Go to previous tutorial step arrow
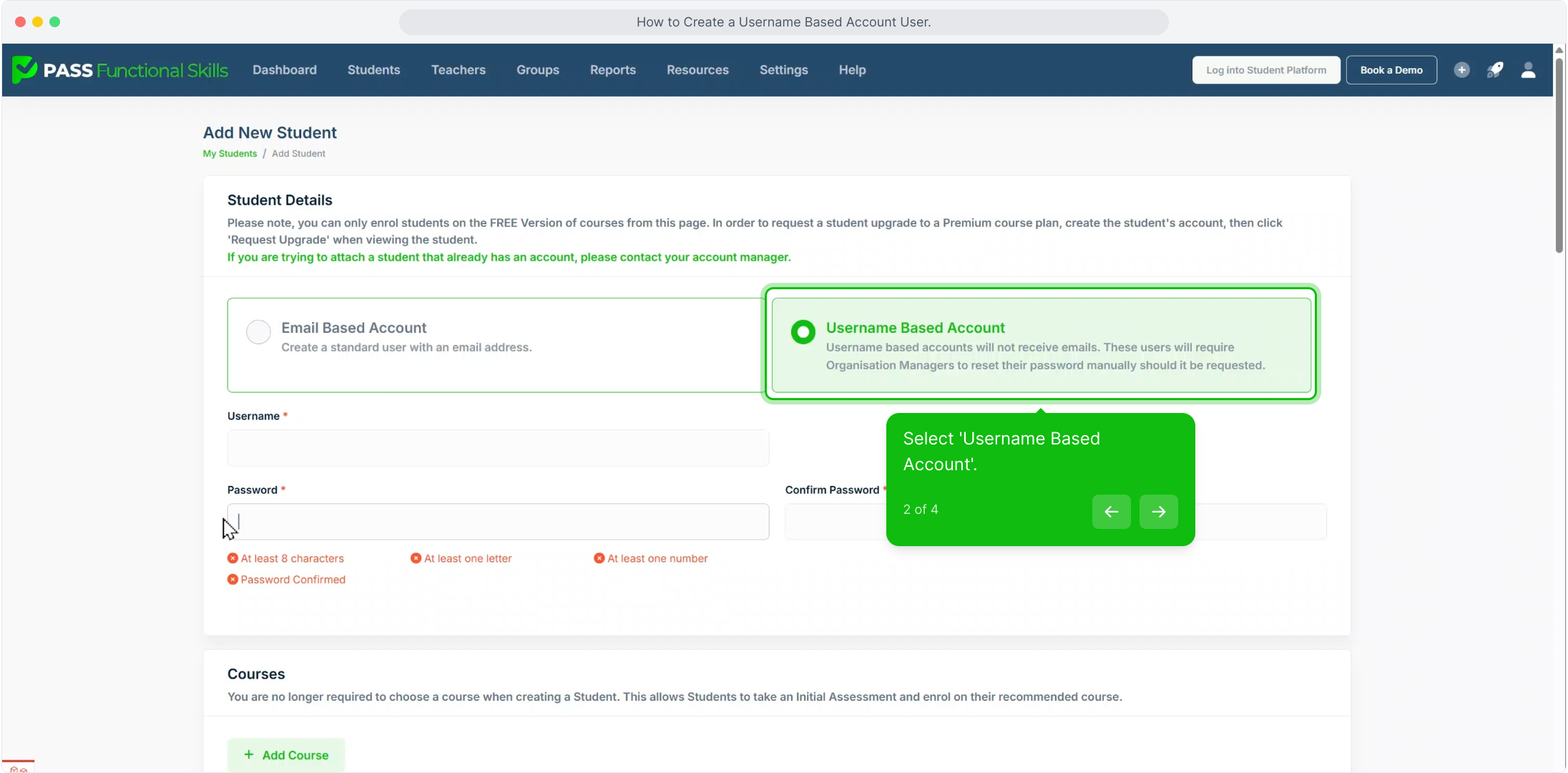Image resolution: width=1568 pixels, height=773 pixels. [1111, 512]
